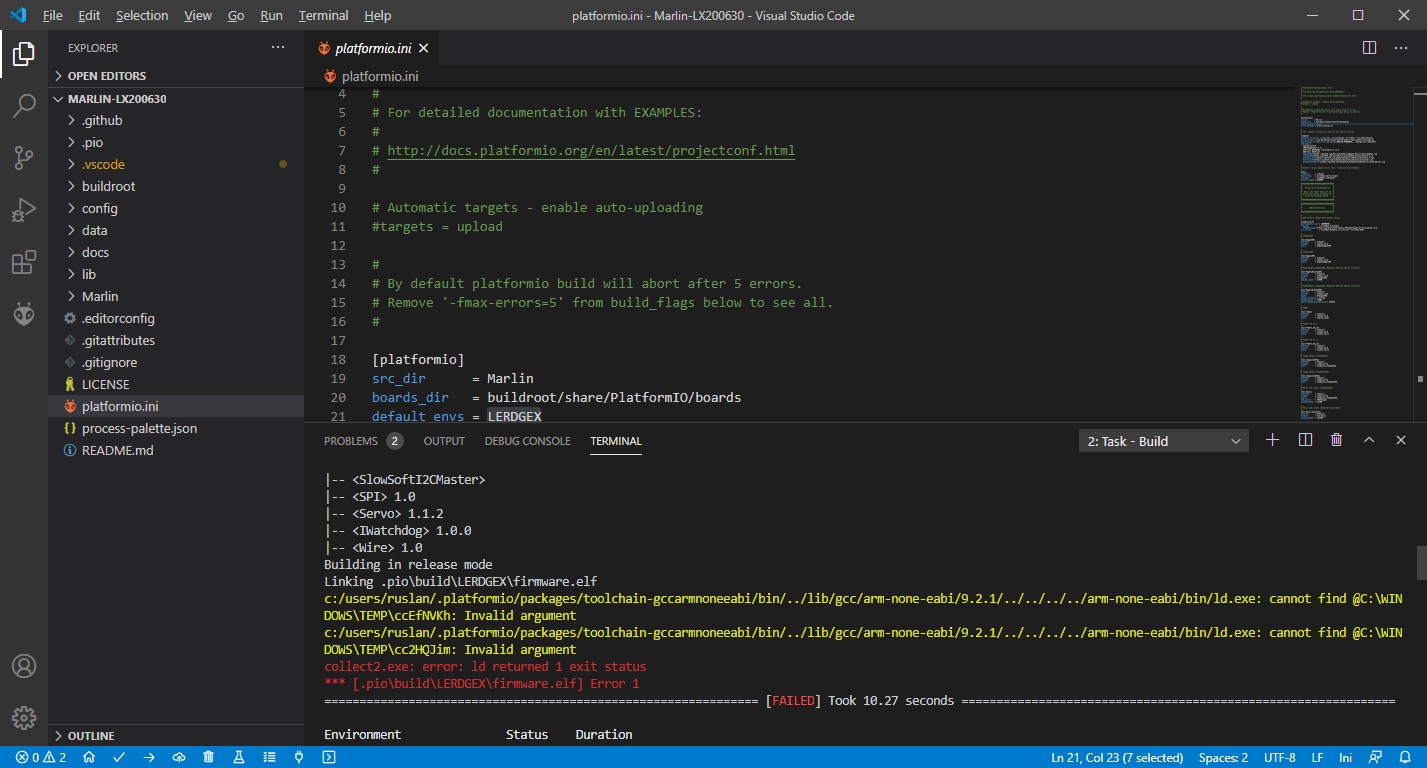
Task: Open process-palette.json file
Action: point(176,428)
